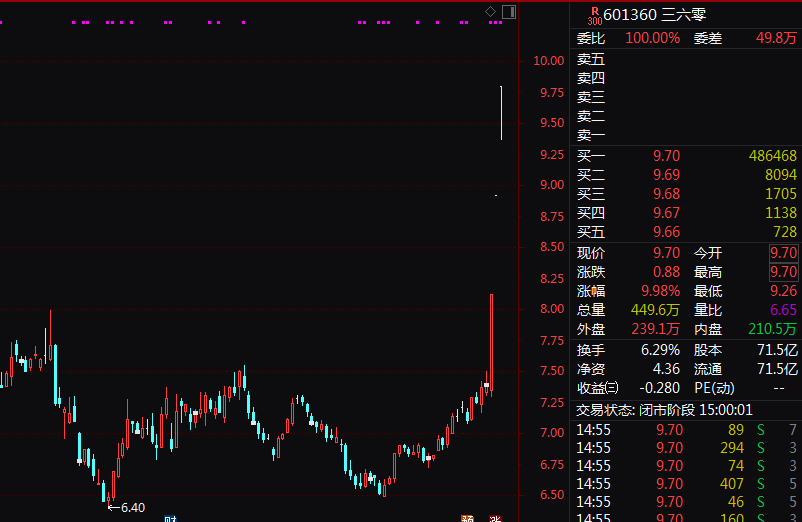
Task: Toggle the side panel layout icon
Action: pos(508,11)
